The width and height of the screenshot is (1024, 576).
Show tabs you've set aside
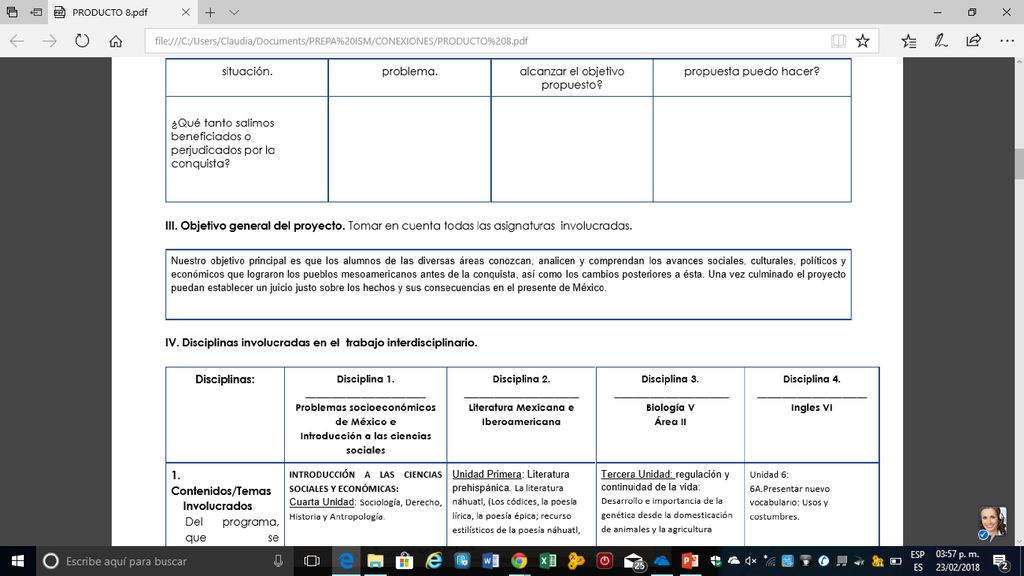pyautogui.click(x=12, y=12)
